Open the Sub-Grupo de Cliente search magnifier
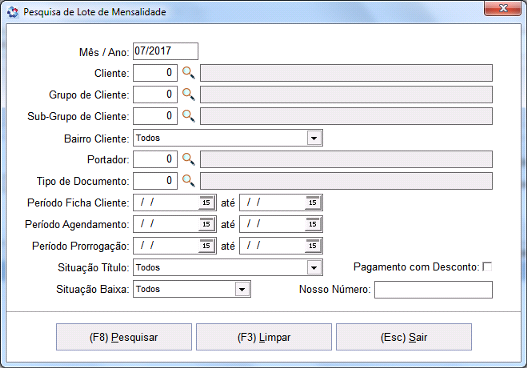527x368 pixels. pyautogui.click(x=188, y=116)
